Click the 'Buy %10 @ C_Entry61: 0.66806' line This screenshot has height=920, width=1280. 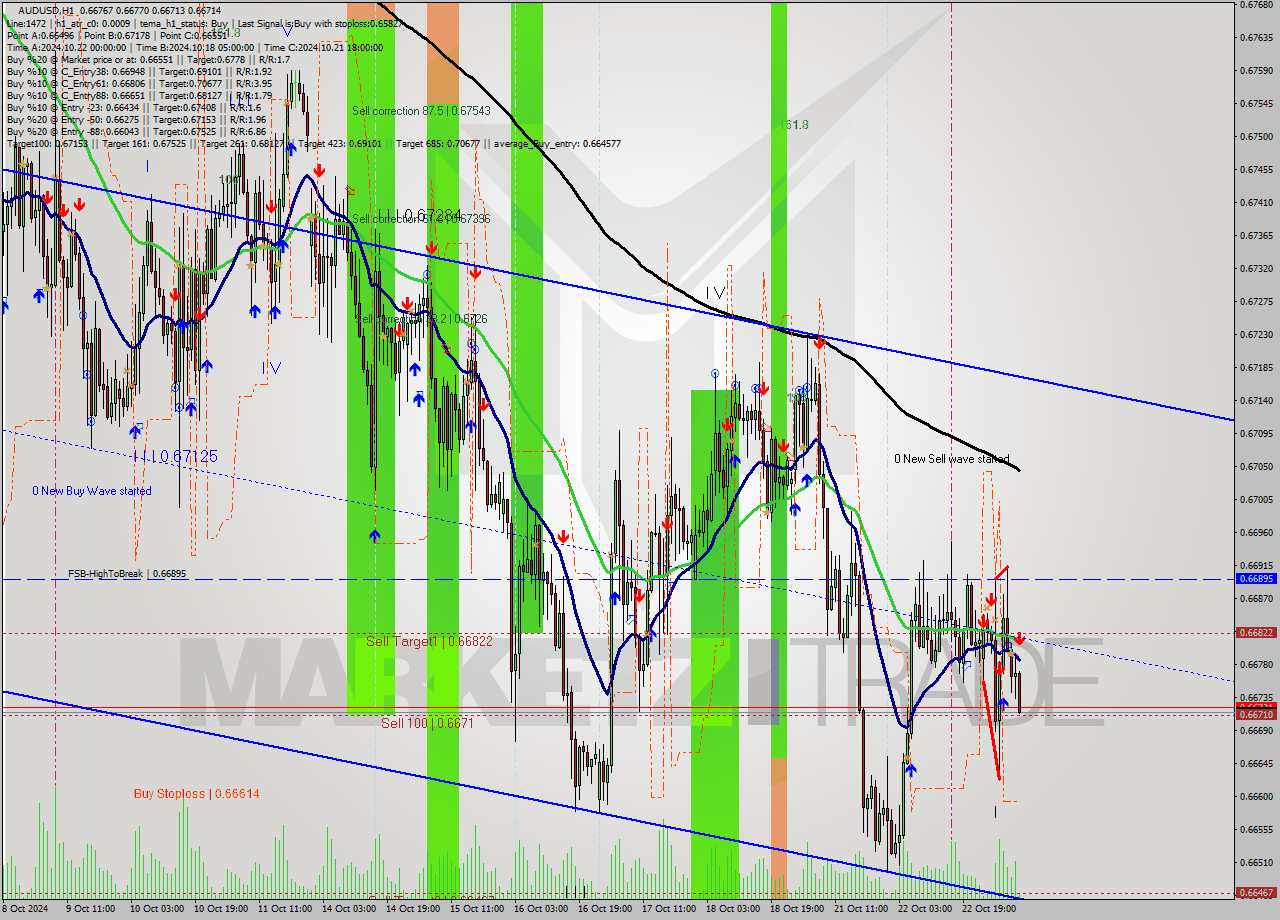coord(139,83)
